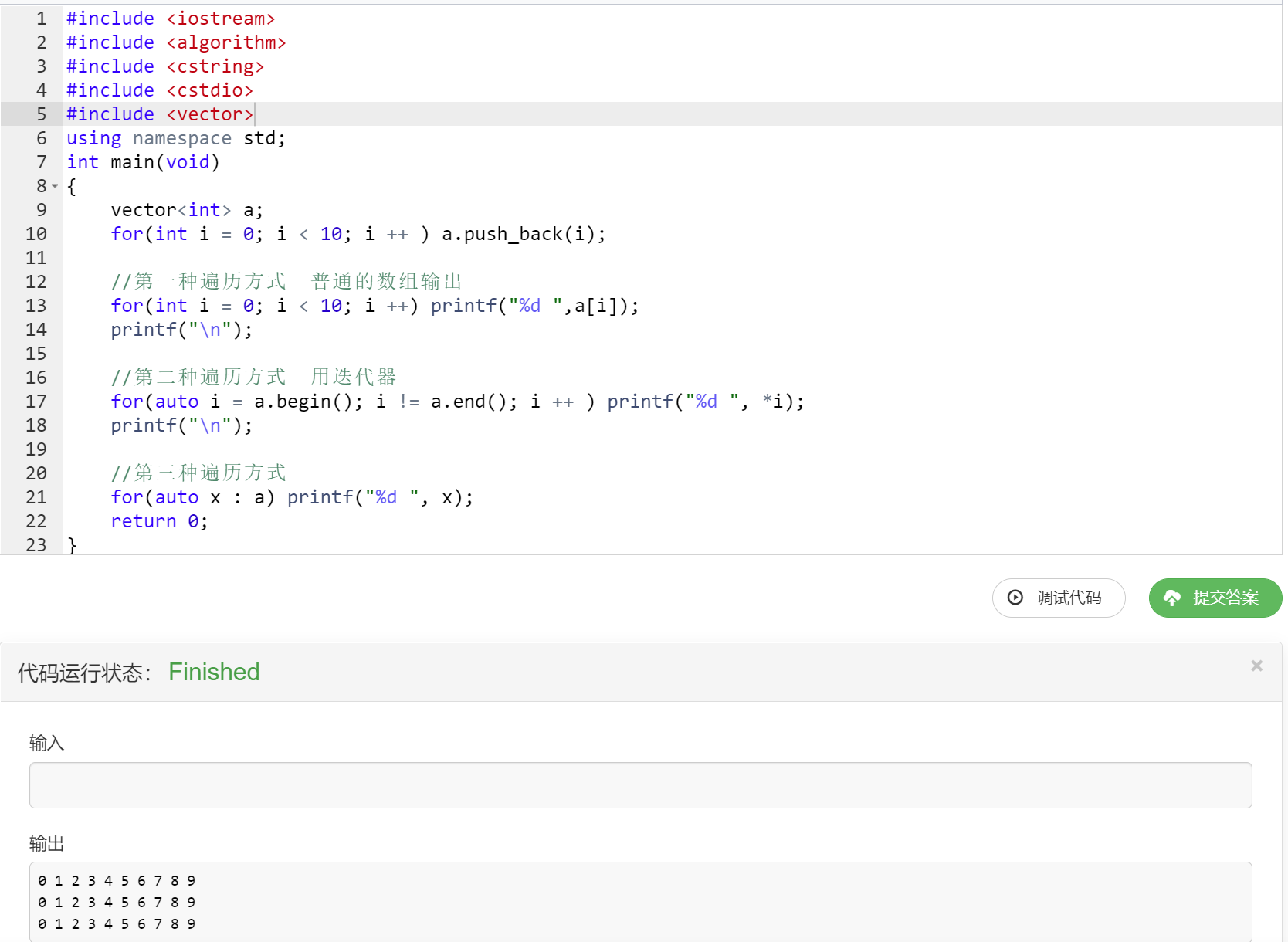Click on 'using namespace std;' line

point(176,138)
